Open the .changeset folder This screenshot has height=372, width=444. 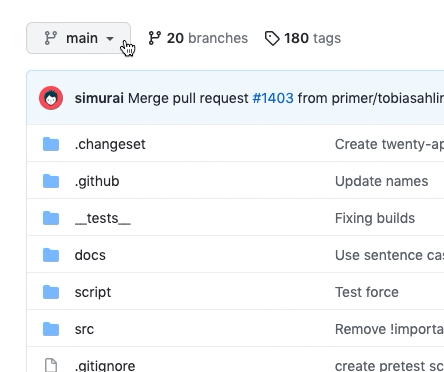(110, 144)
